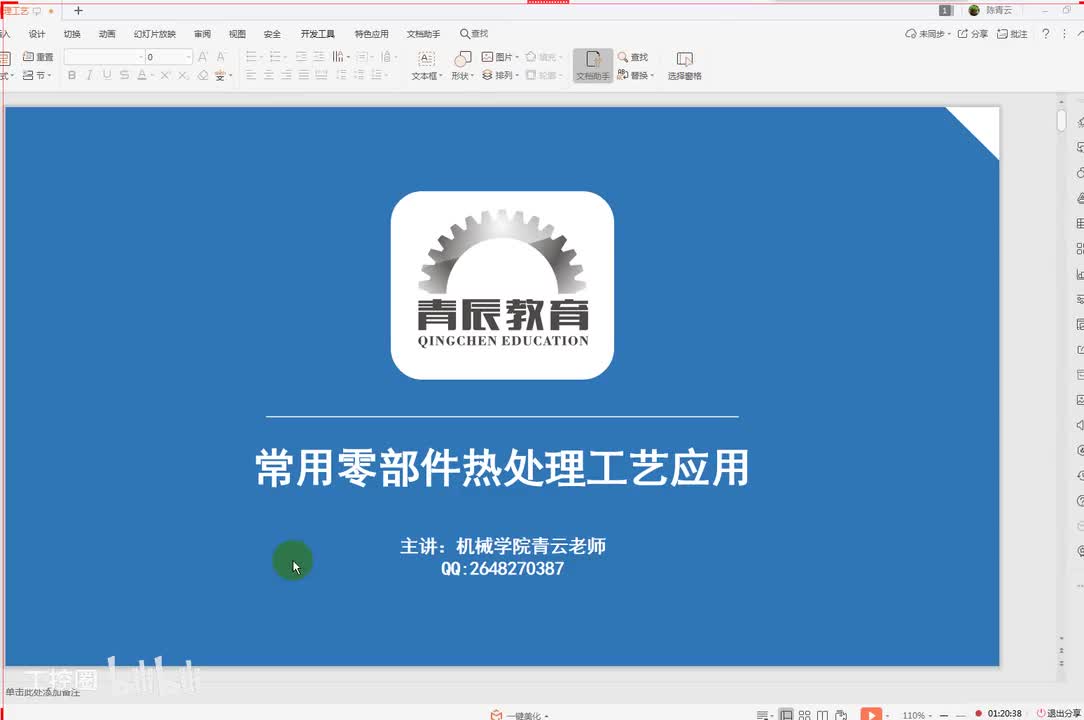Viewport: 1084px width, 720px height.
Task: Open the 切换 transitions tab
Action: click(72, 34)
